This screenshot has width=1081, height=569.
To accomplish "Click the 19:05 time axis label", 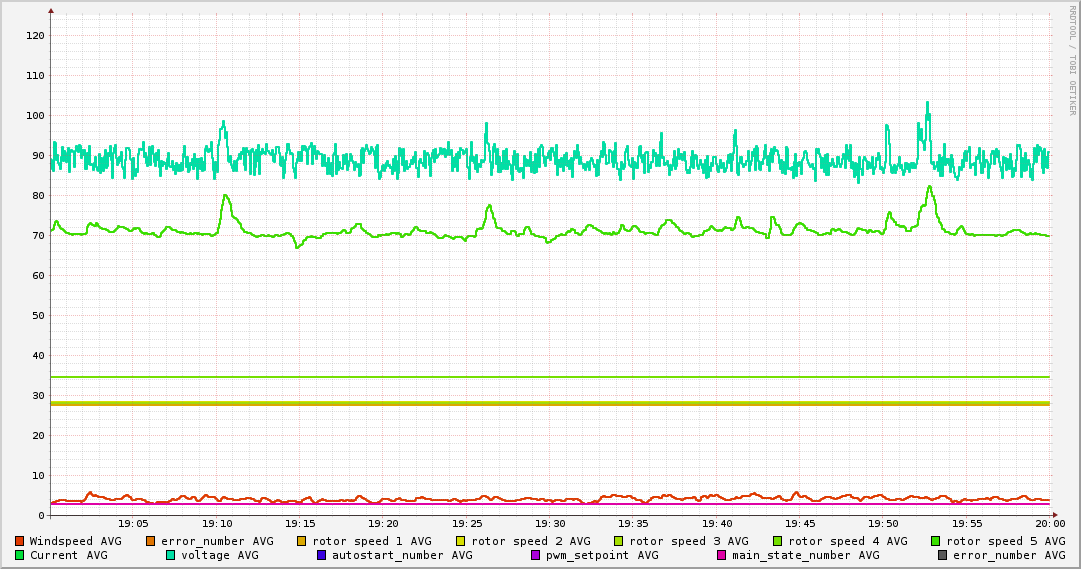I will (x=134, y=523).
